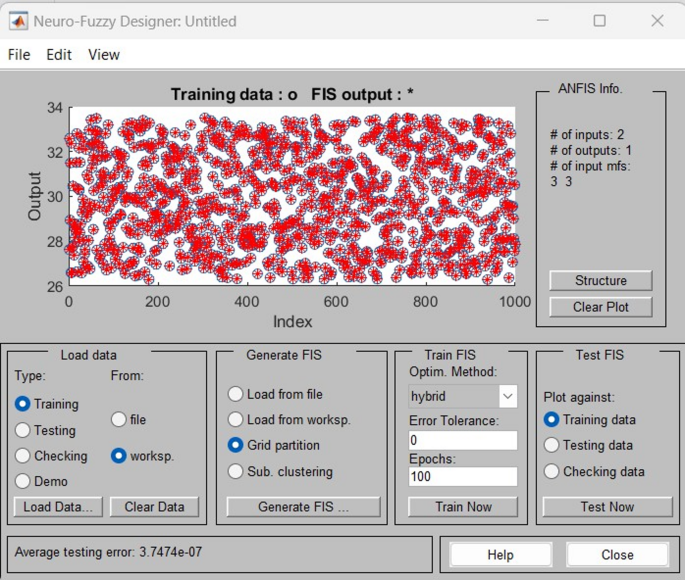Choose Demo data type option
This screenshot has width=685, height=580.
coord(23,482)
